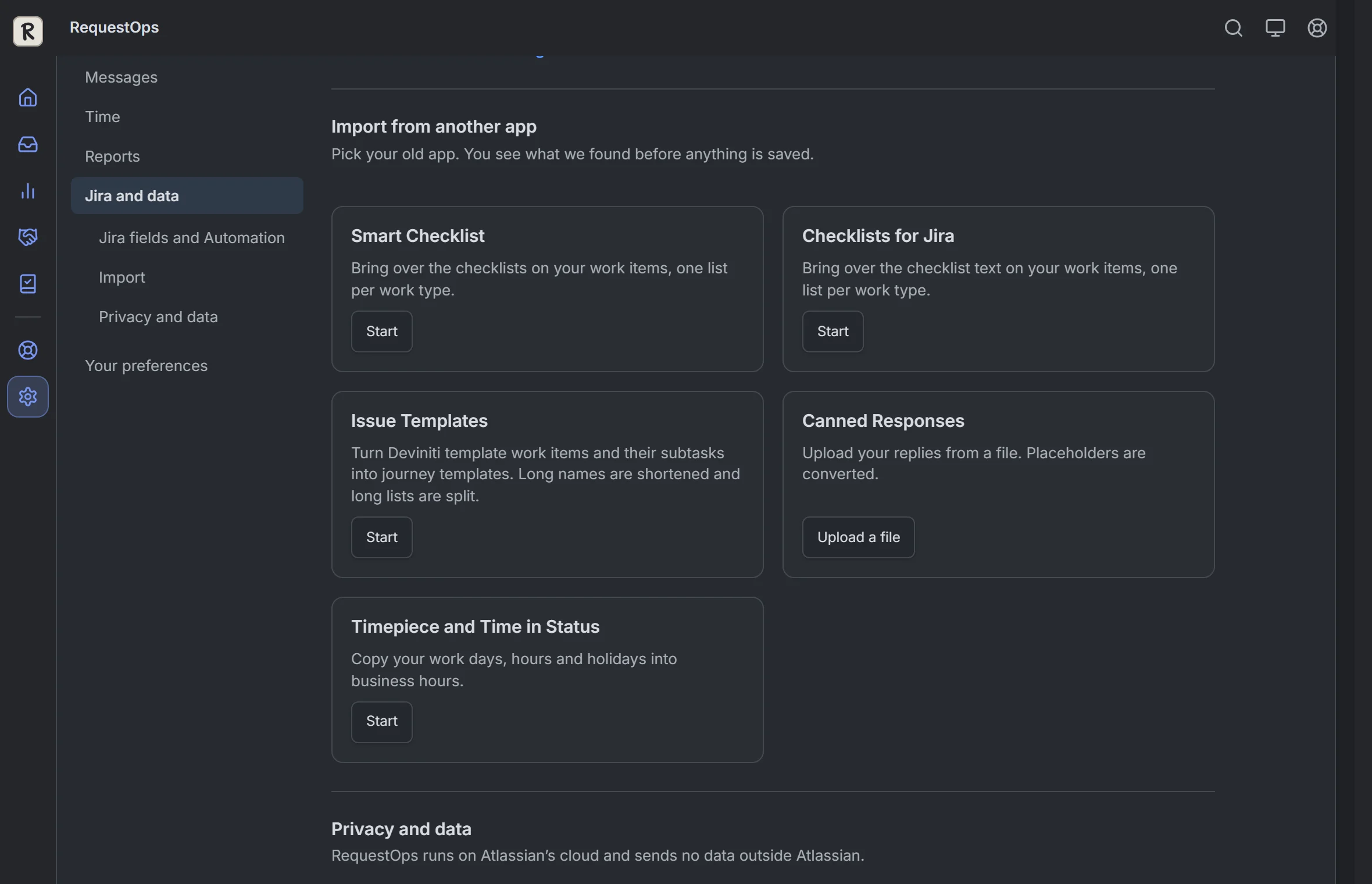1372x884 pixels.
Task: Upload a file for Canned Responses
Action: (858, 537)
